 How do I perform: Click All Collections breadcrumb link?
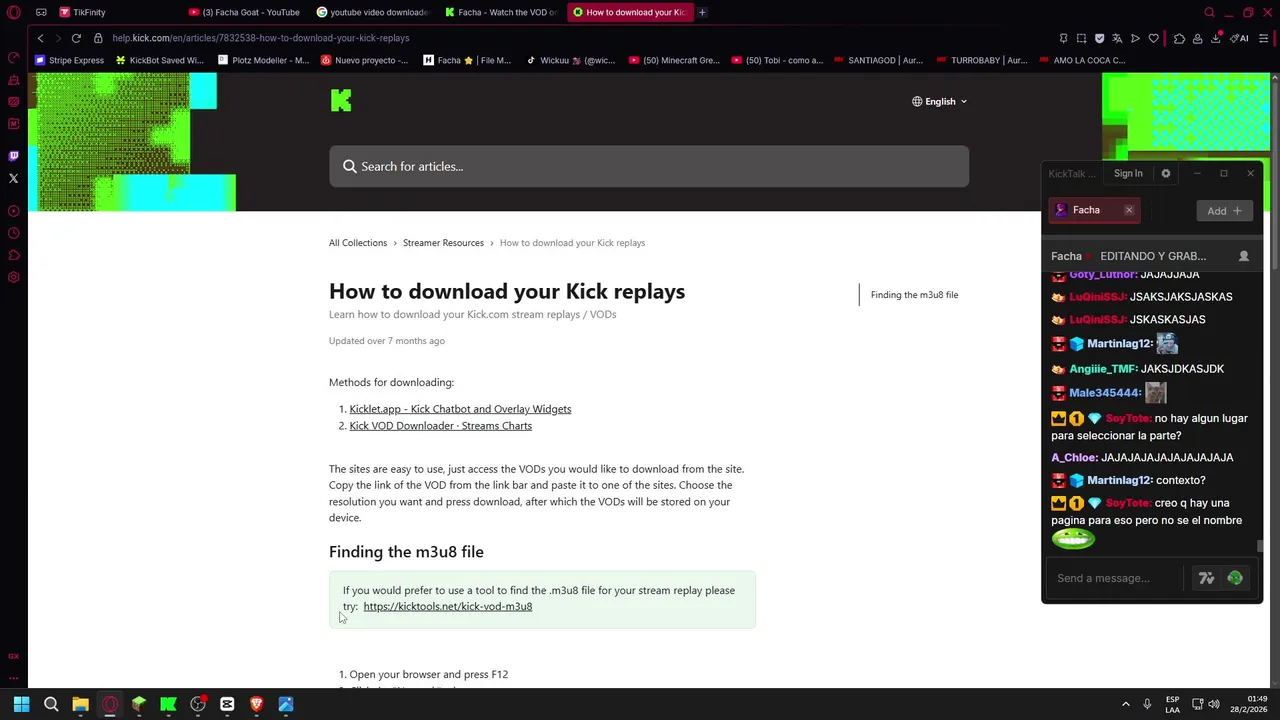(x=358, y=243)
